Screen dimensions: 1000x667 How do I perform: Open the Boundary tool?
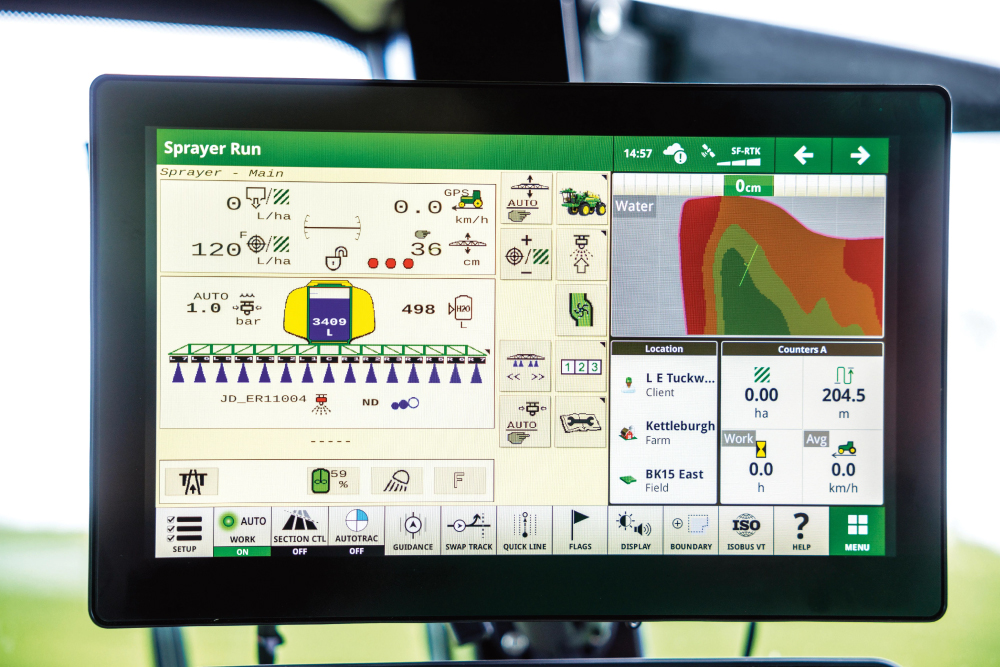point(691,530)
